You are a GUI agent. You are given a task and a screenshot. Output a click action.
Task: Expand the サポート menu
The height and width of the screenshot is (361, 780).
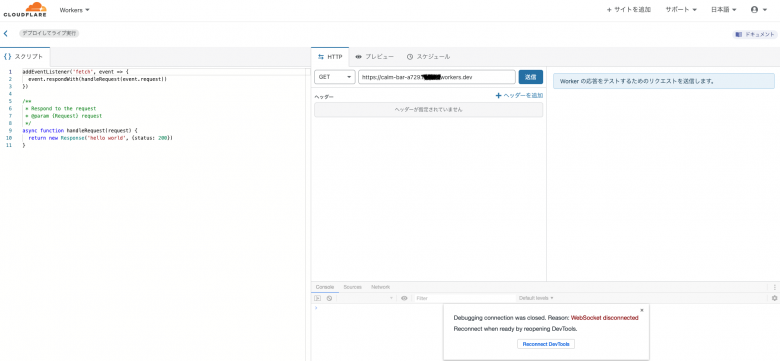coord(681,9)
